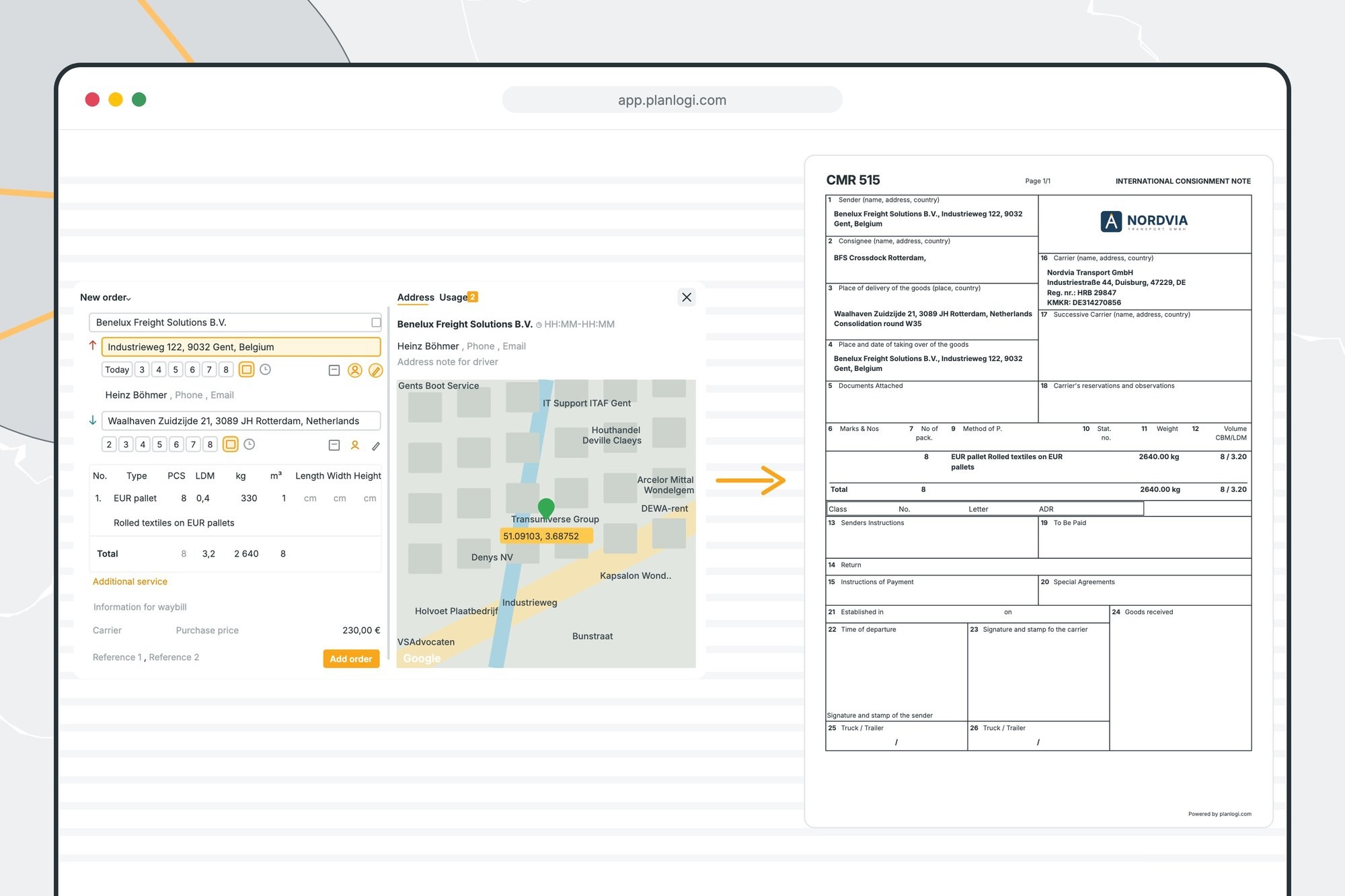Click the blue down-arrow delivery marker
This screenshot has width=1345, height=896.
pos(93,420)
